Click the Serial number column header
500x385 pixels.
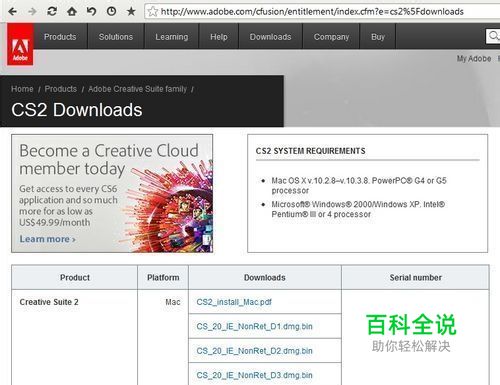(x=415, y=277)
